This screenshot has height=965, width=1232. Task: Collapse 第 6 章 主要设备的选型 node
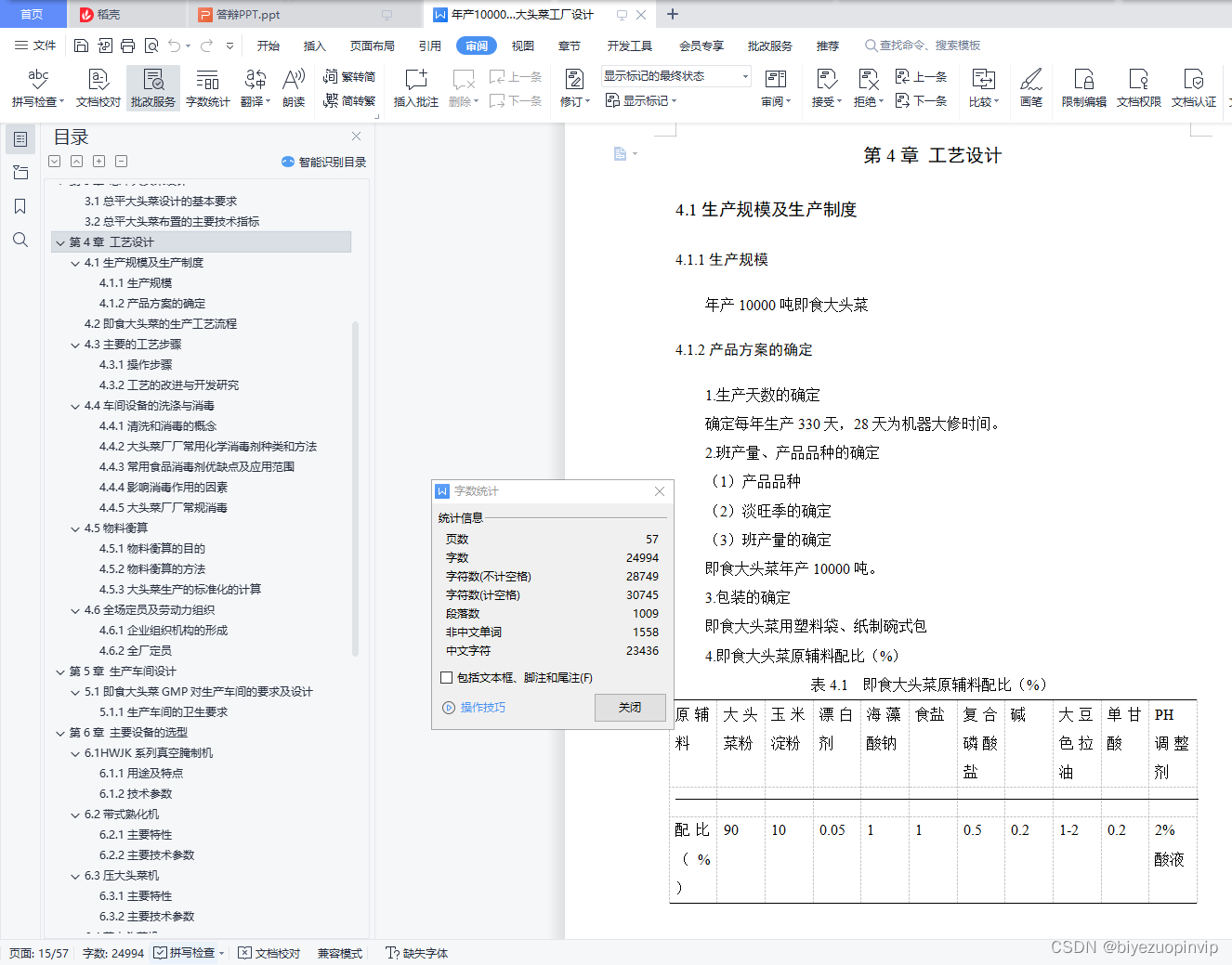pyautogui.click(x=60, y=733)
